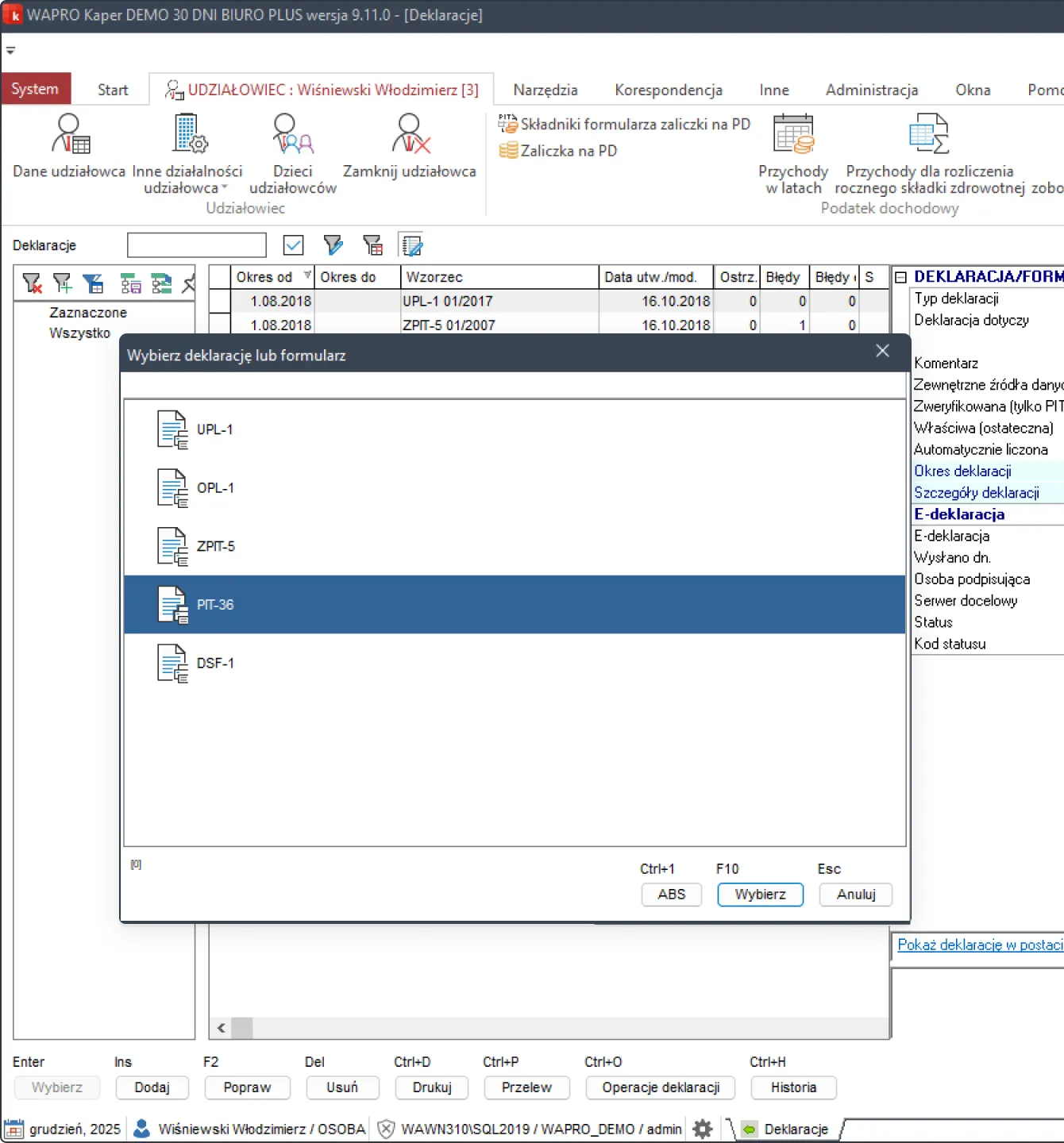
Task: Select UPL-1 form icon in dialog
Action: coord(172,429)
